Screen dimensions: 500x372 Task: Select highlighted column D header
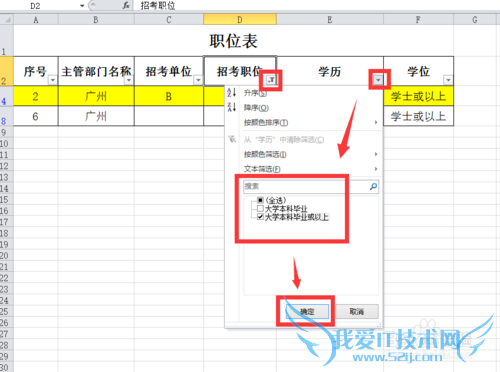240,20
